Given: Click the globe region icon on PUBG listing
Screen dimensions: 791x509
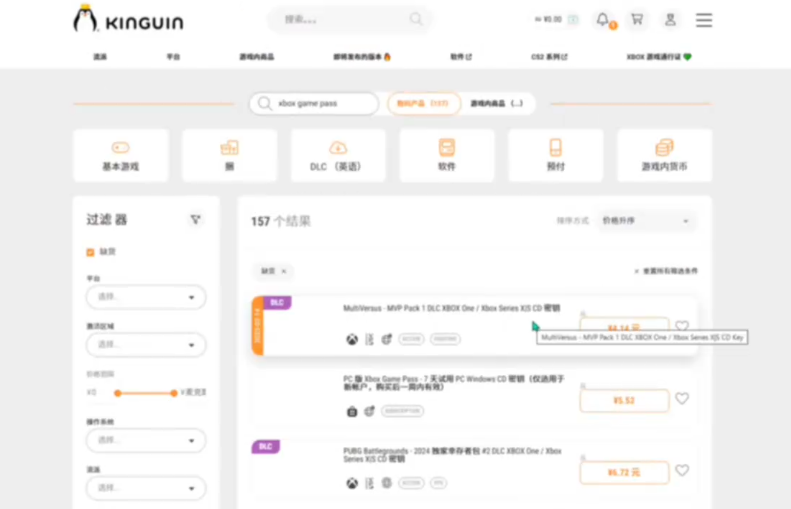Looking at the screenshot, I should tap(386, 483).
